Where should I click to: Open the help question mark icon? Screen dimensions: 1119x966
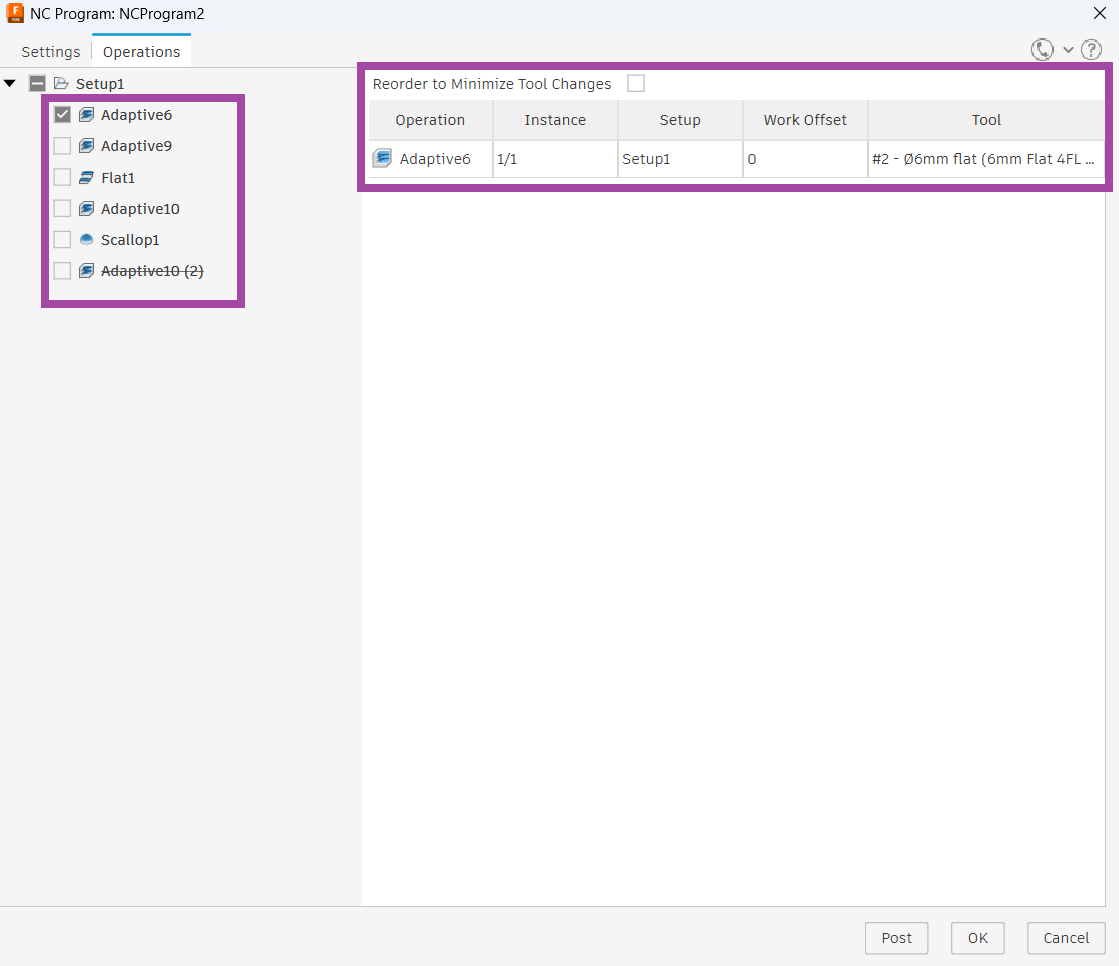(x=1091, y=50)
